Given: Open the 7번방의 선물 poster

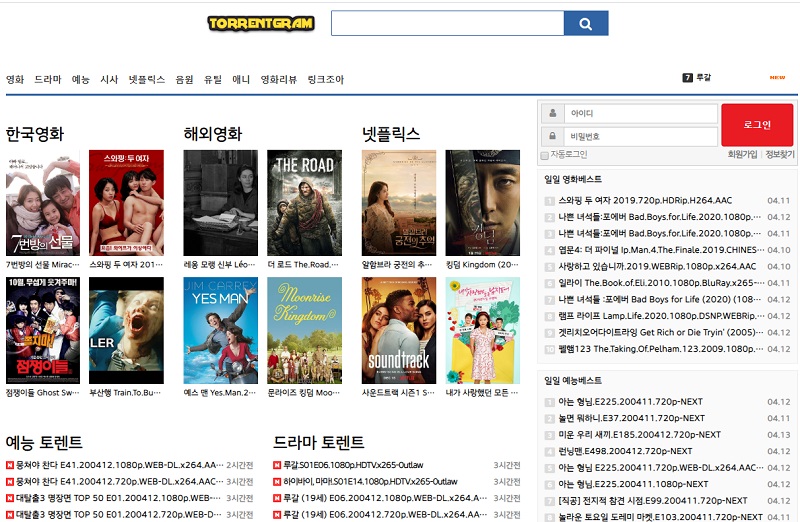Looking at the screenshot, I should pyautogui.click(x=43, y=203).
